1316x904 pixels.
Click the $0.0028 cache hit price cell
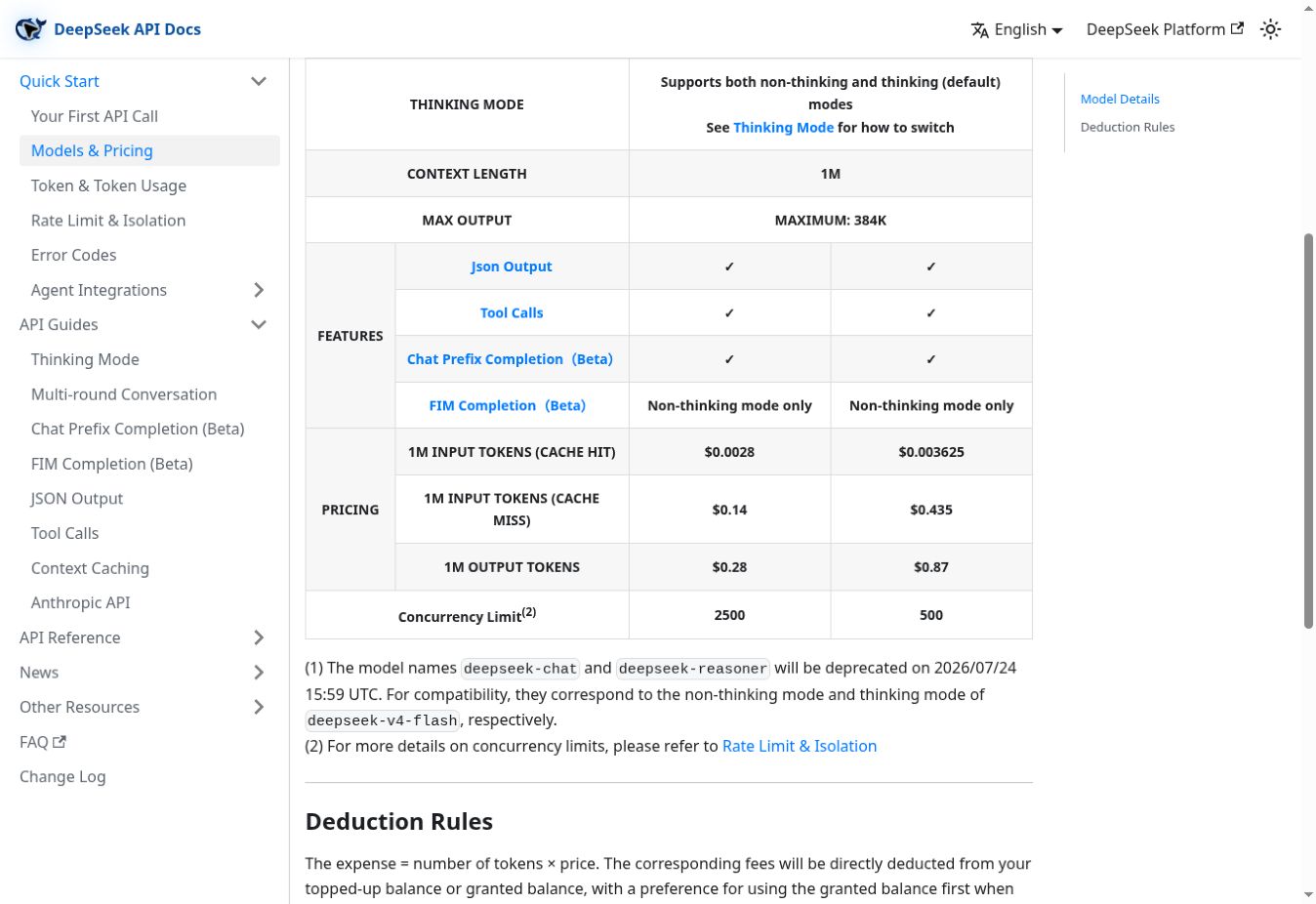coord(729,452)
